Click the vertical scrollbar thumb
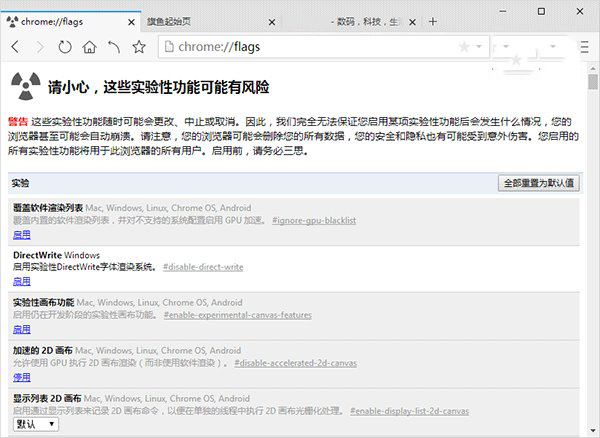The width and height of the screenshot is (600, 438). tap(593, 81)
